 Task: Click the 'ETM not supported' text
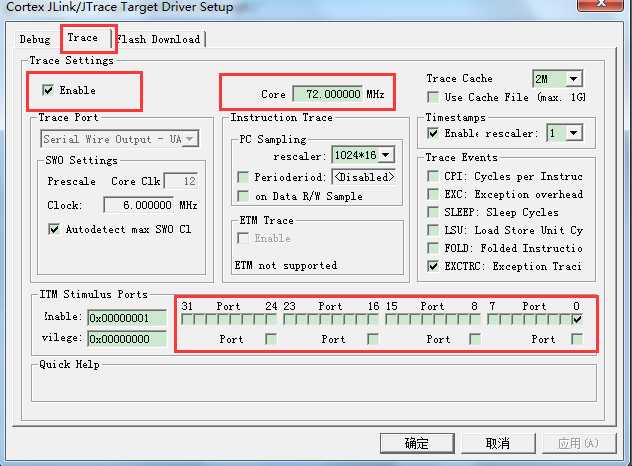click(286, 265)
